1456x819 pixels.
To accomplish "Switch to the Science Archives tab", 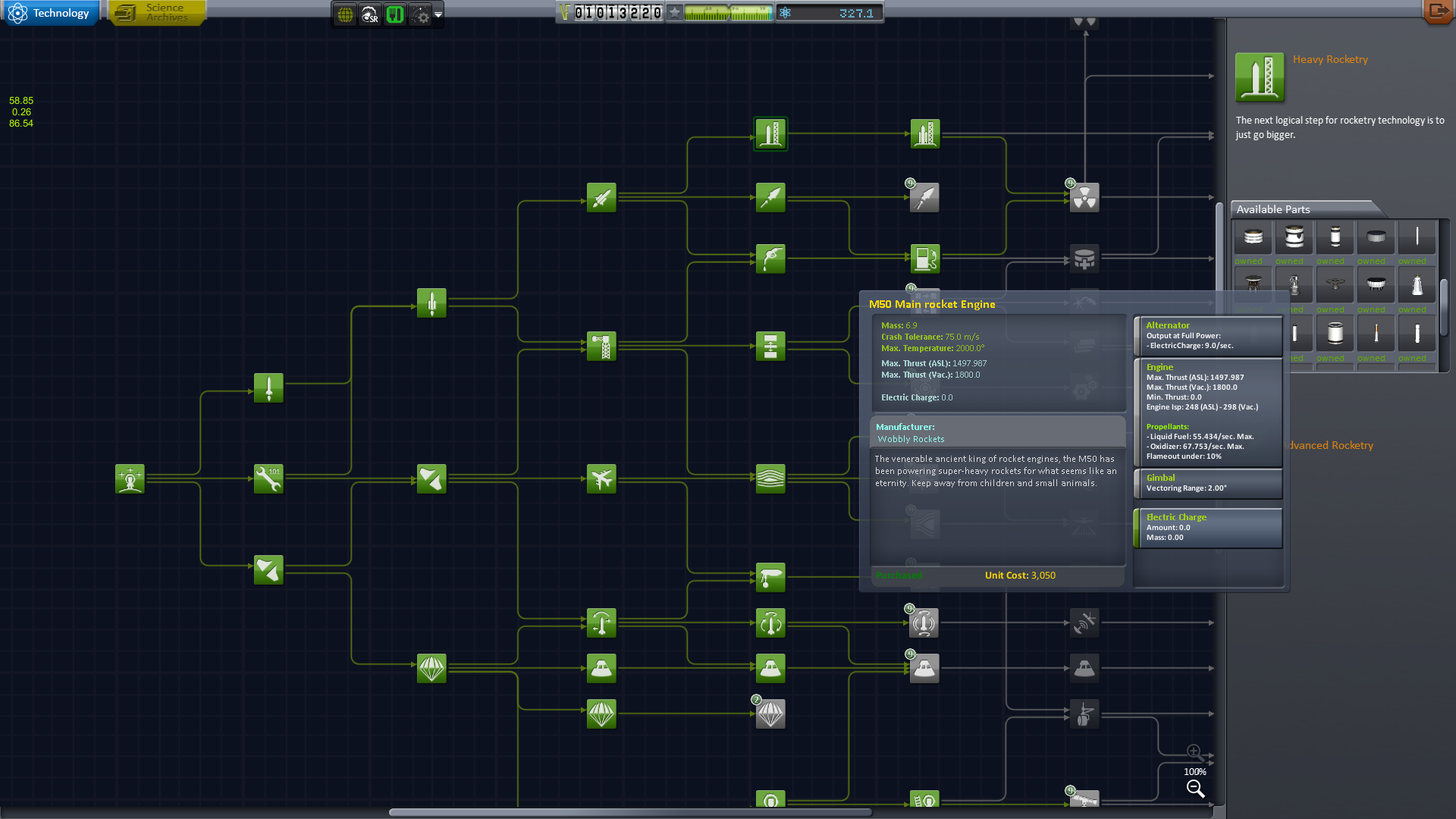I will [156, 13].
